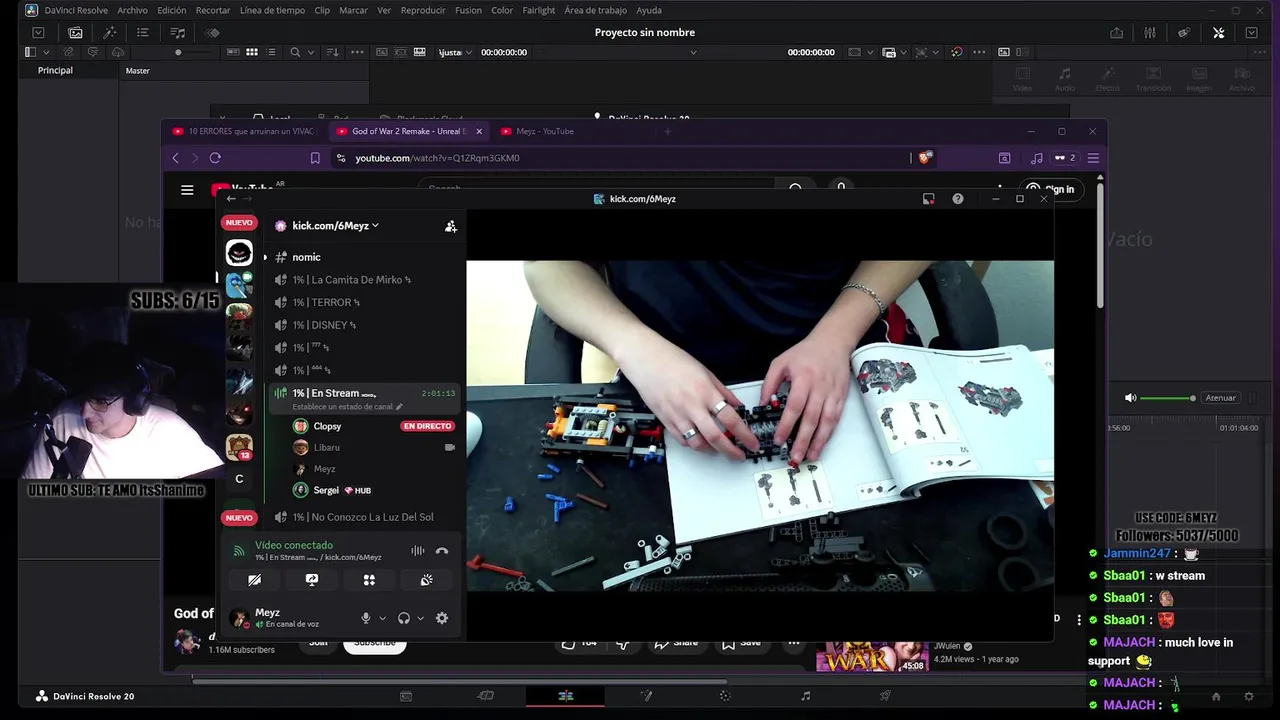Switch media pool to list view
The image size is (1280, 720).
[271, 52]
